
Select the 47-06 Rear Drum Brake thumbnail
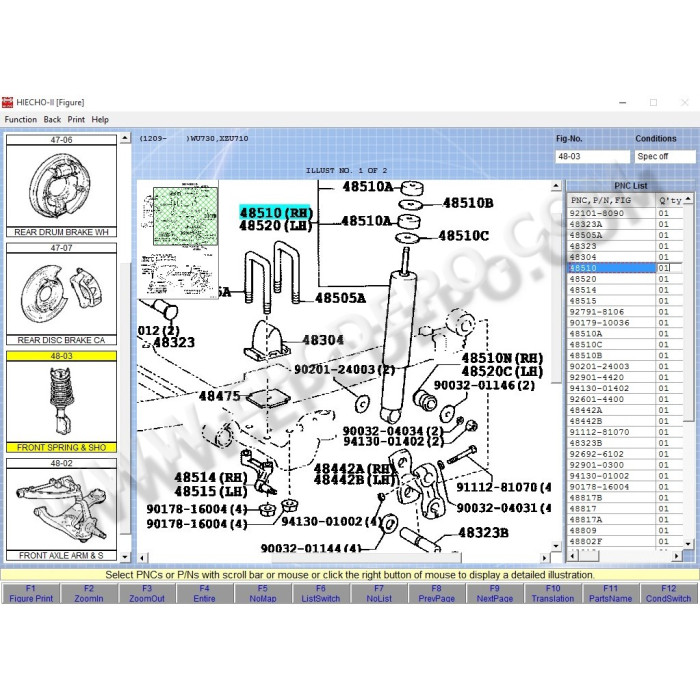point(61,186)
